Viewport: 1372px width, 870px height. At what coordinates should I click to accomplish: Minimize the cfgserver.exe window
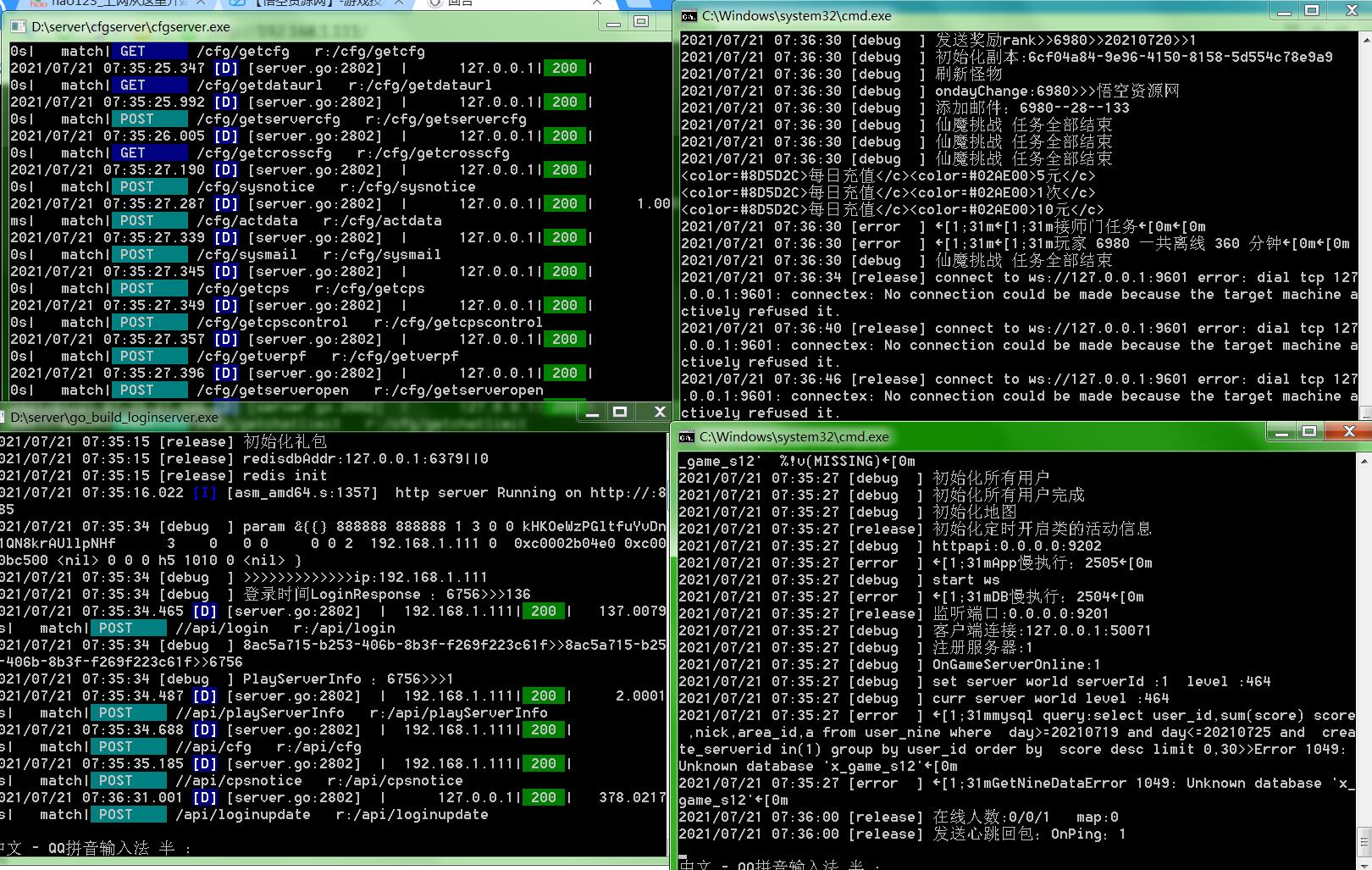tap(613, 23)
